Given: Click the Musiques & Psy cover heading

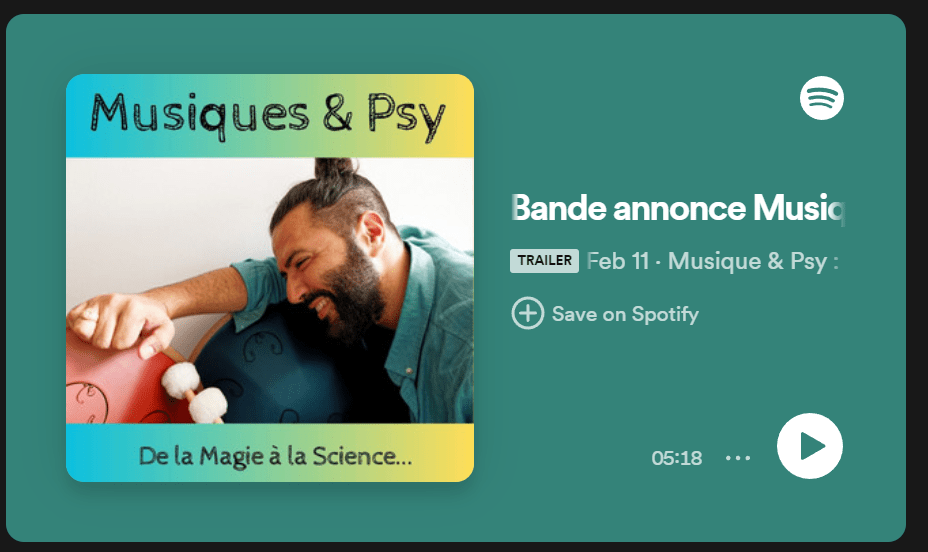Looking at the screenshot, I should click(x=268, y=116).
